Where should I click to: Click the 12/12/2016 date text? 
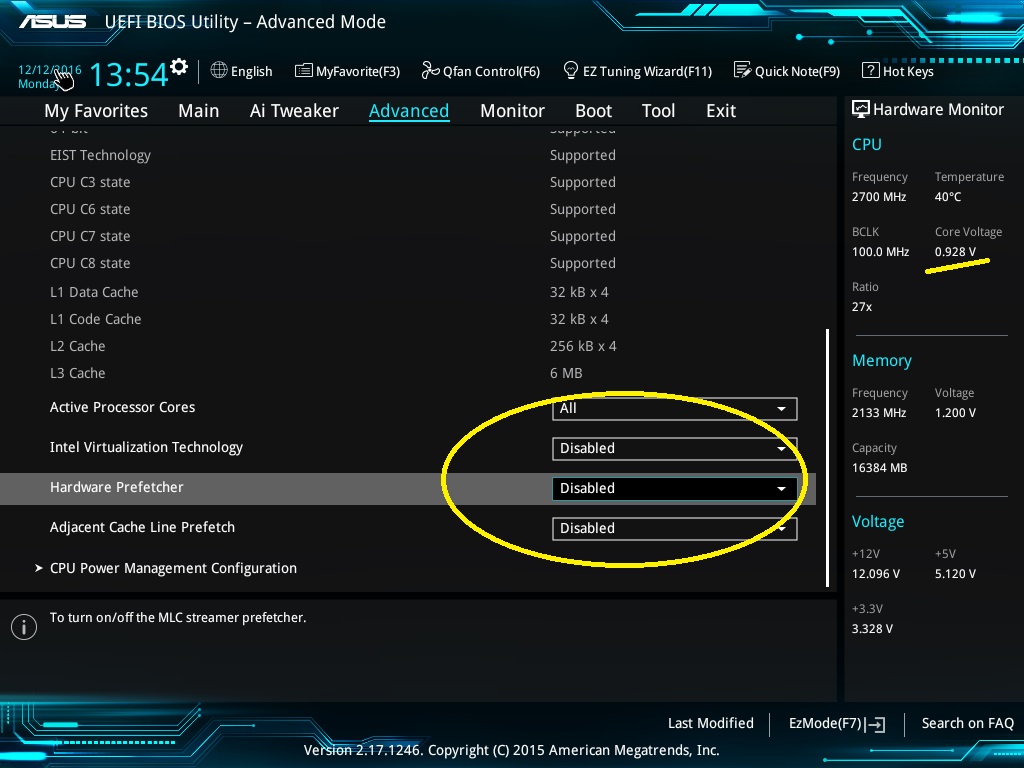coord(50,69)
